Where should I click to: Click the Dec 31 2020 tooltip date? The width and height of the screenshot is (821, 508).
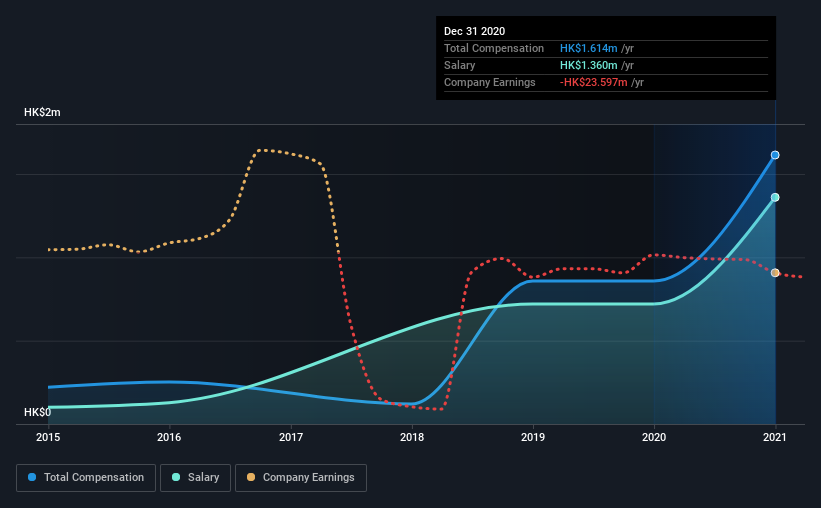(x=474, y=31)
